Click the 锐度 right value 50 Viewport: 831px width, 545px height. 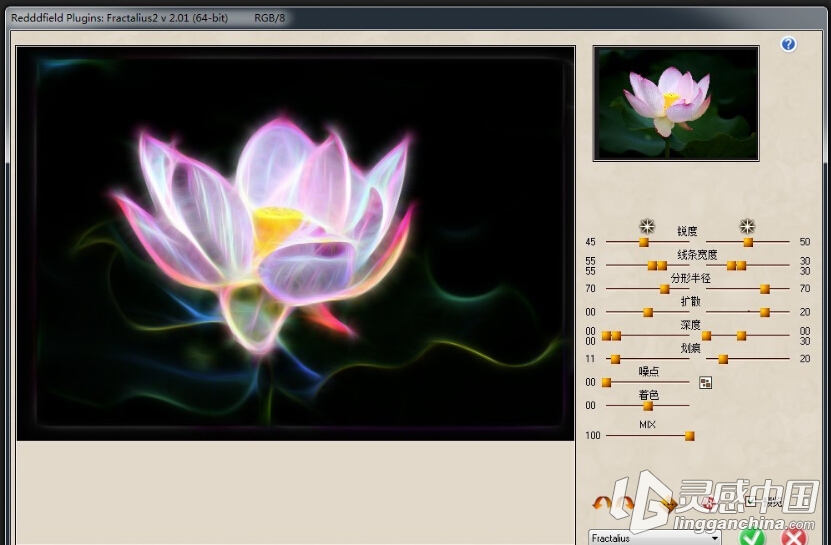pyautogui.click(x=805, y=242)
